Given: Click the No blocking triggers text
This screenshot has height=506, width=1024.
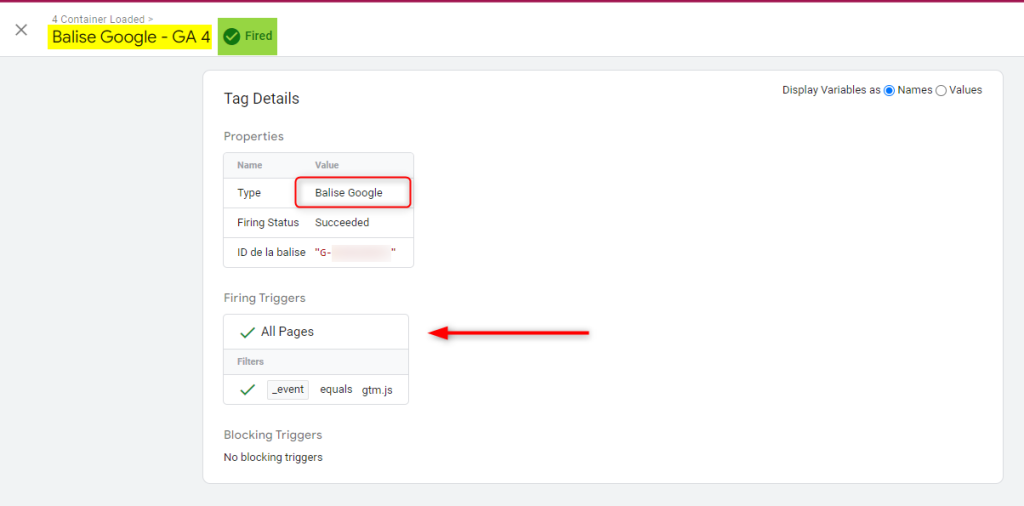Looking at the screenshot, I should [273, 457].
